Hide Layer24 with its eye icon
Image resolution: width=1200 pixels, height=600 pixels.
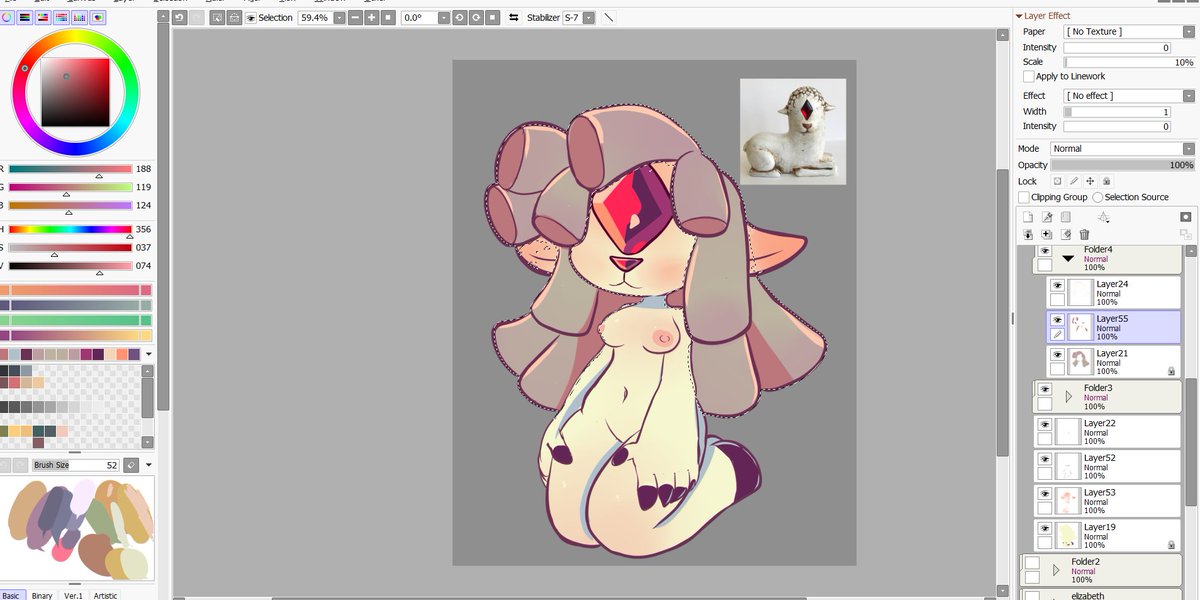(x=1057, y=285)
